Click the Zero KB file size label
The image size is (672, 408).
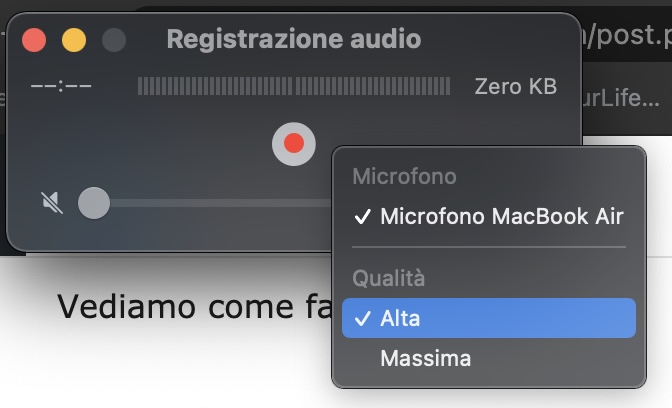click(515, 87)
